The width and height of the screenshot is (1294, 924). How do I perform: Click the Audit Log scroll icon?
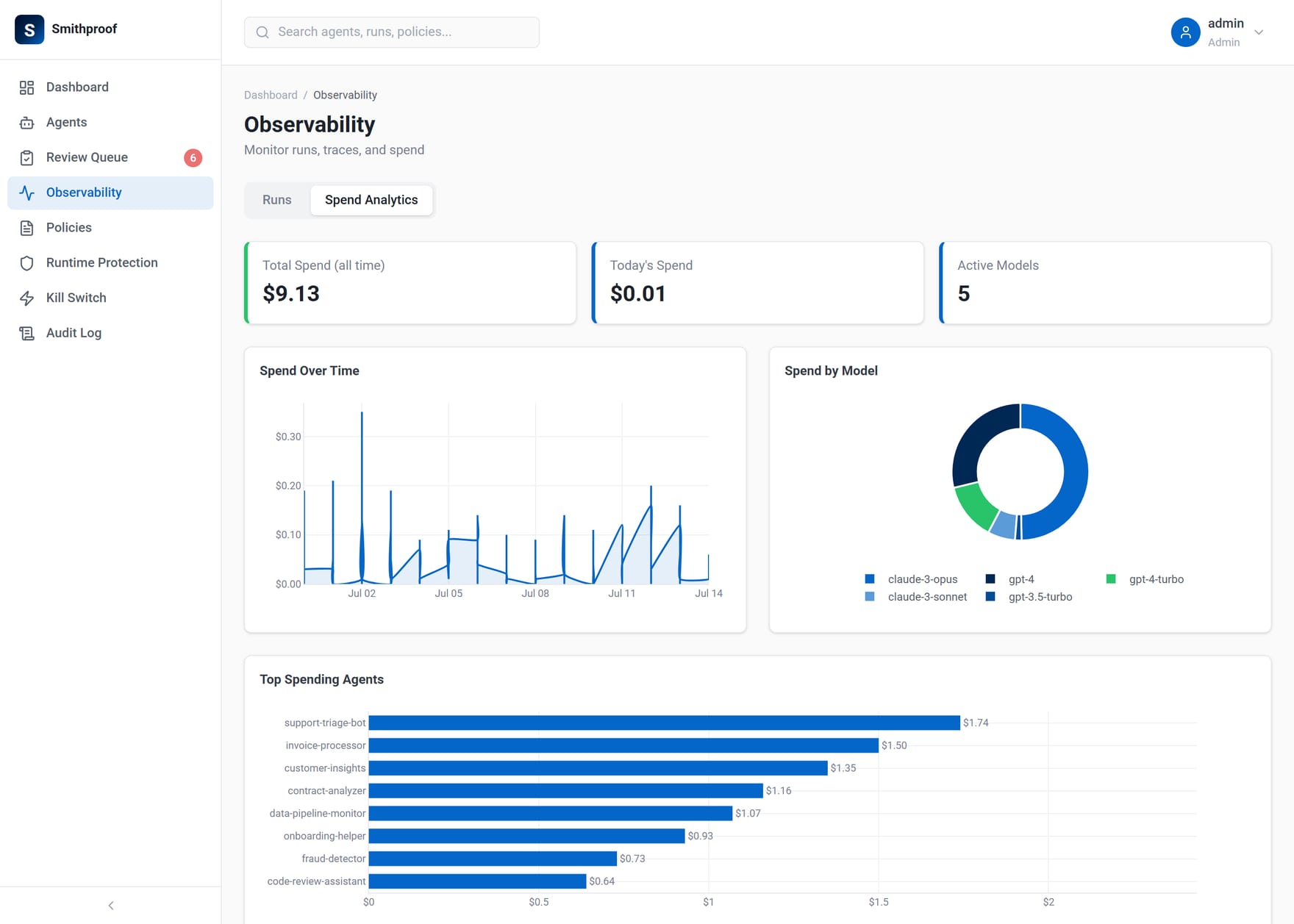(27, 333)
